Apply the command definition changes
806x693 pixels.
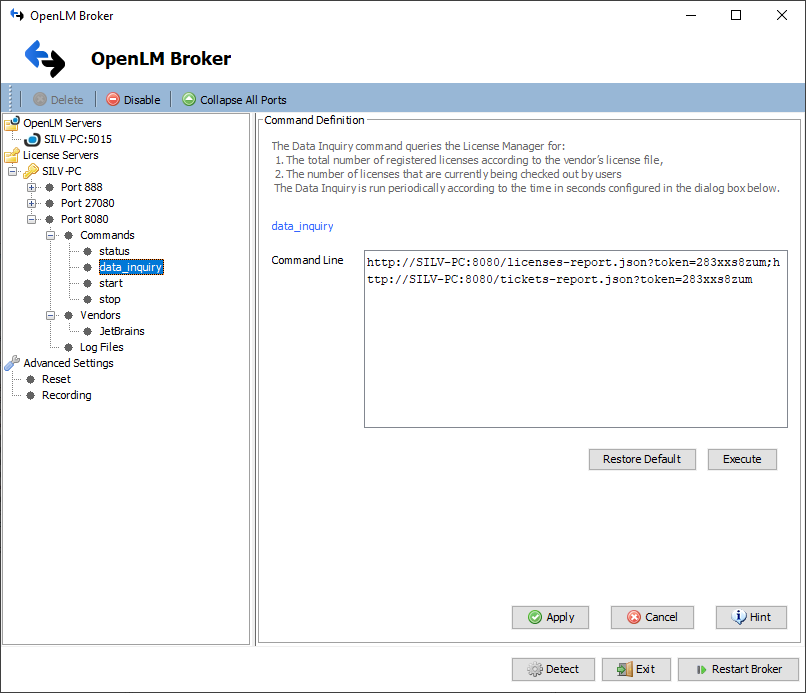click(550, 617)
